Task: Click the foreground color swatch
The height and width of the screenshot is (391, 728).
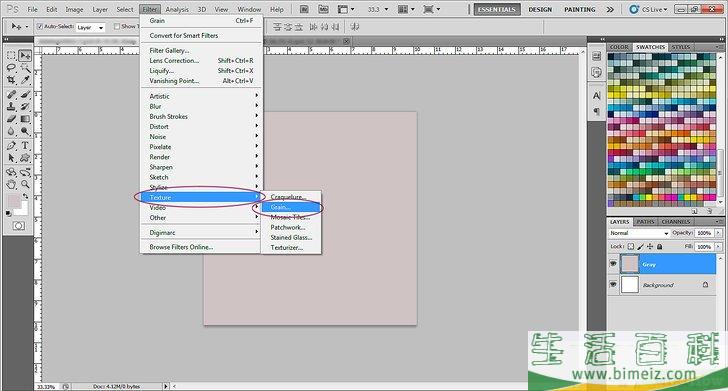Action: 13,202
